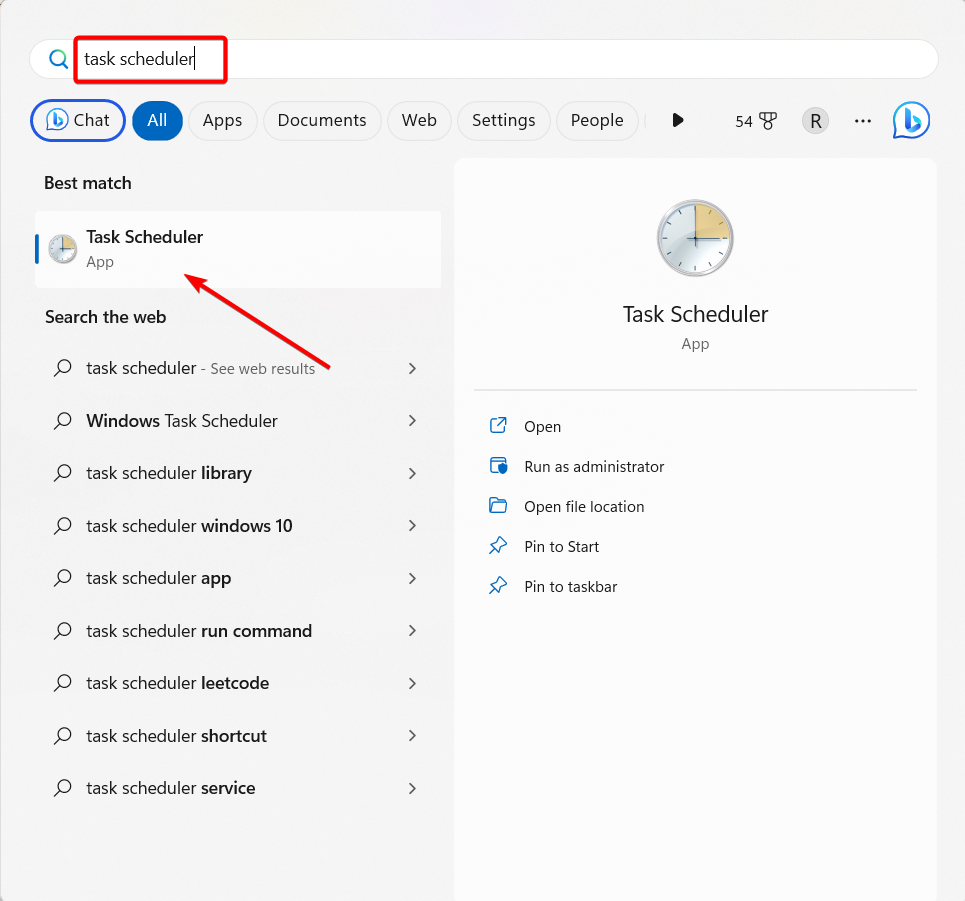Switch to the Web filter tab

419,121
